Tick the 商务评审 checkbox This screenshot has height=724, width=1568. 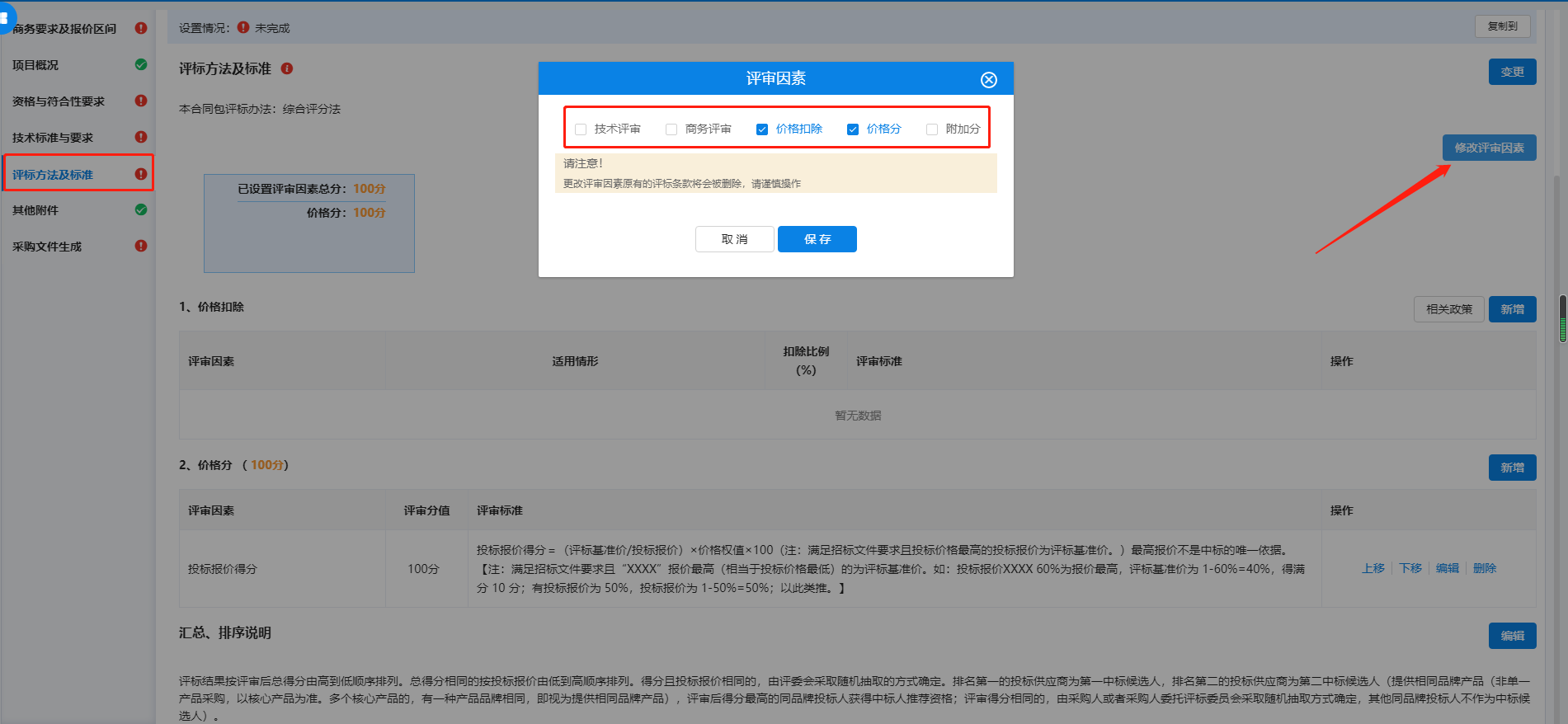click(671, 129)
